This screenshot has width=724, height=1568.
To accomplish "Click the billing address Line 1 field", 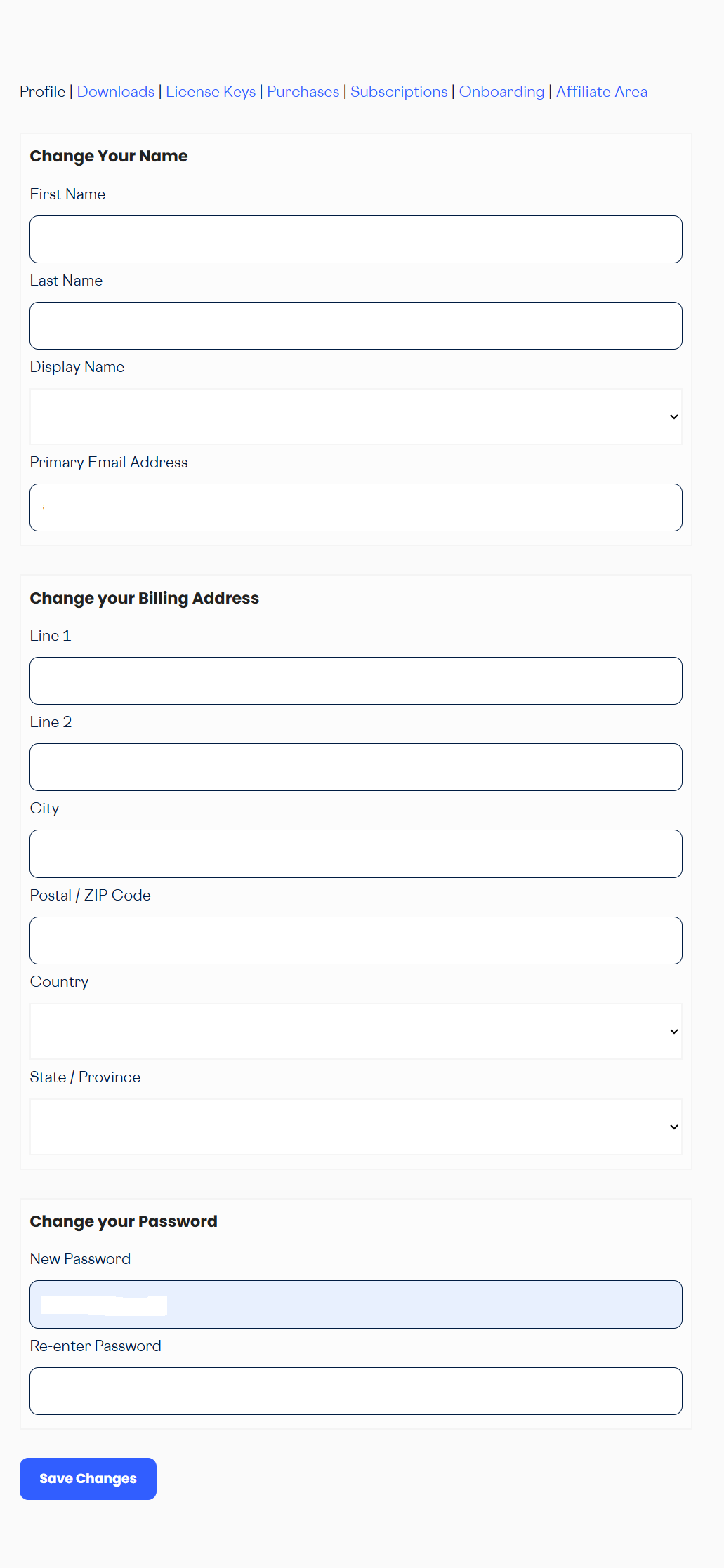I will [355, 680].
